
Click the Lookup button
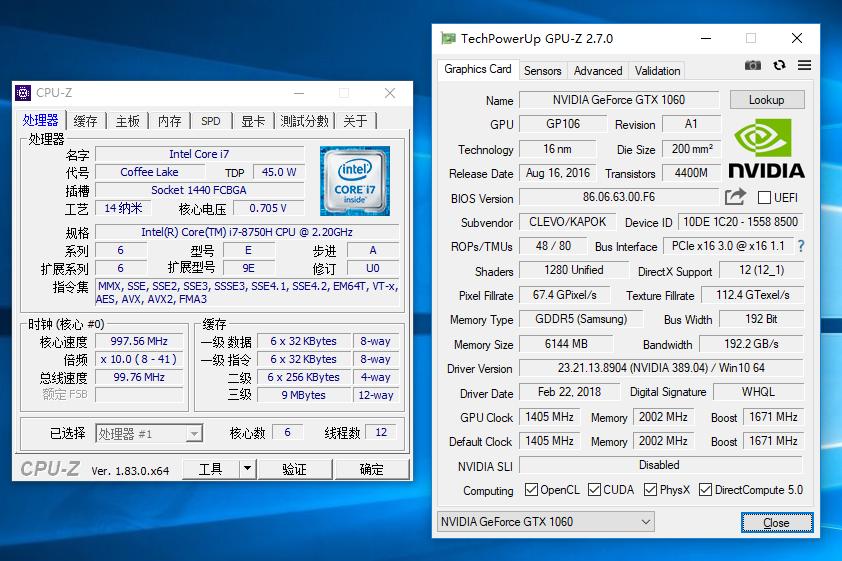tap(766, 100)
